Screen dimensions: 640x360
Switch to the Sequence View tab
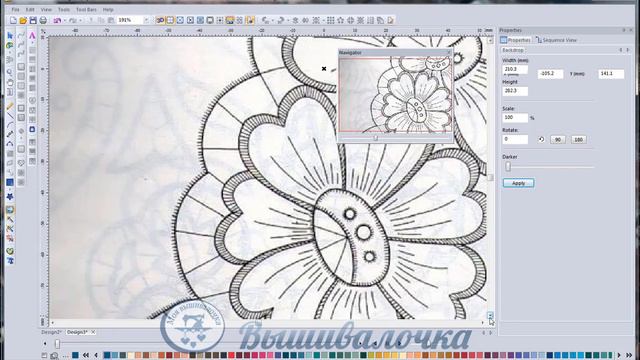click(557, 40)
